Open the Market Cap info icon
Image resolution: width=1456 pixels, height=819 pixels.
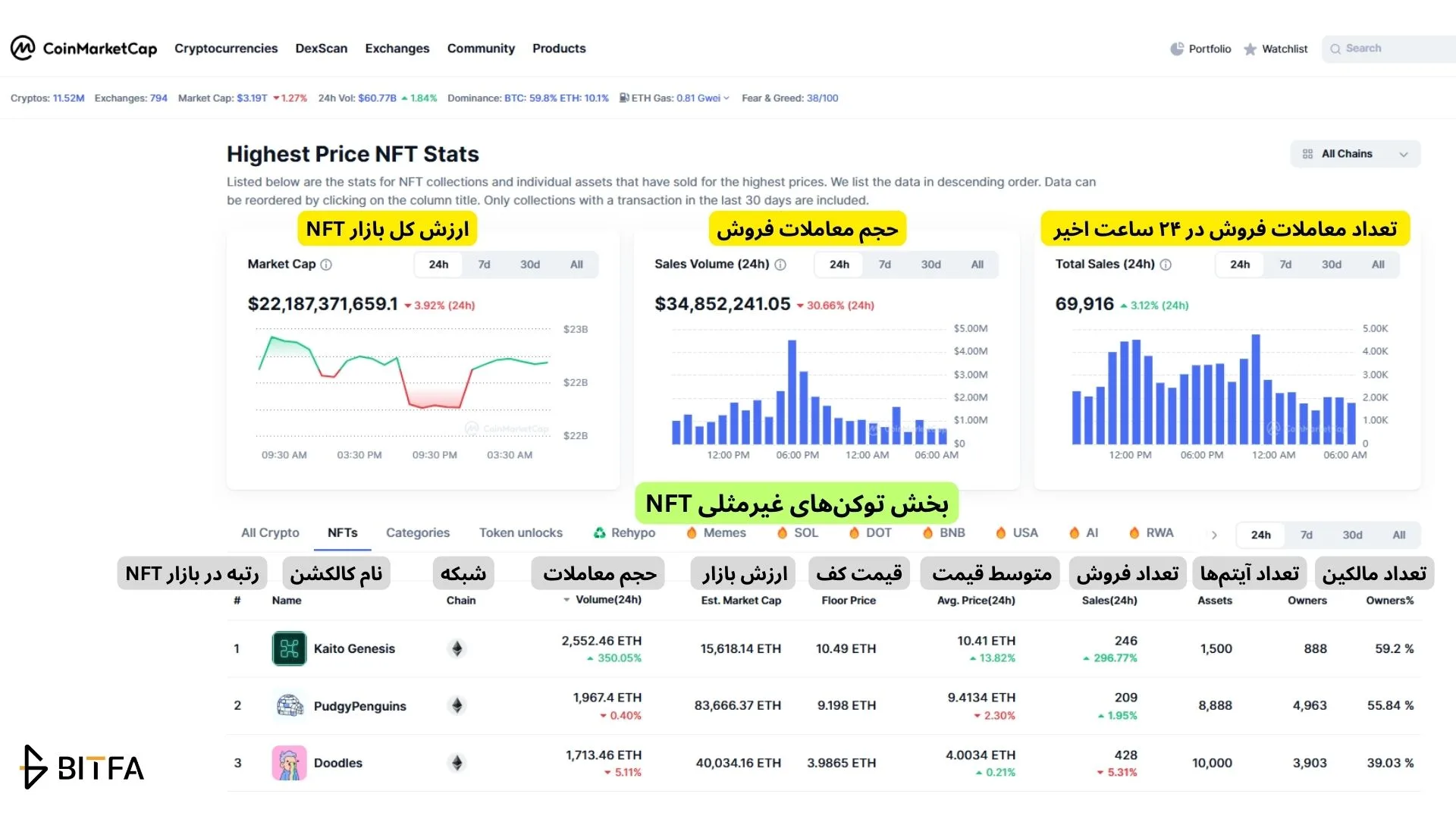[326, 265]
